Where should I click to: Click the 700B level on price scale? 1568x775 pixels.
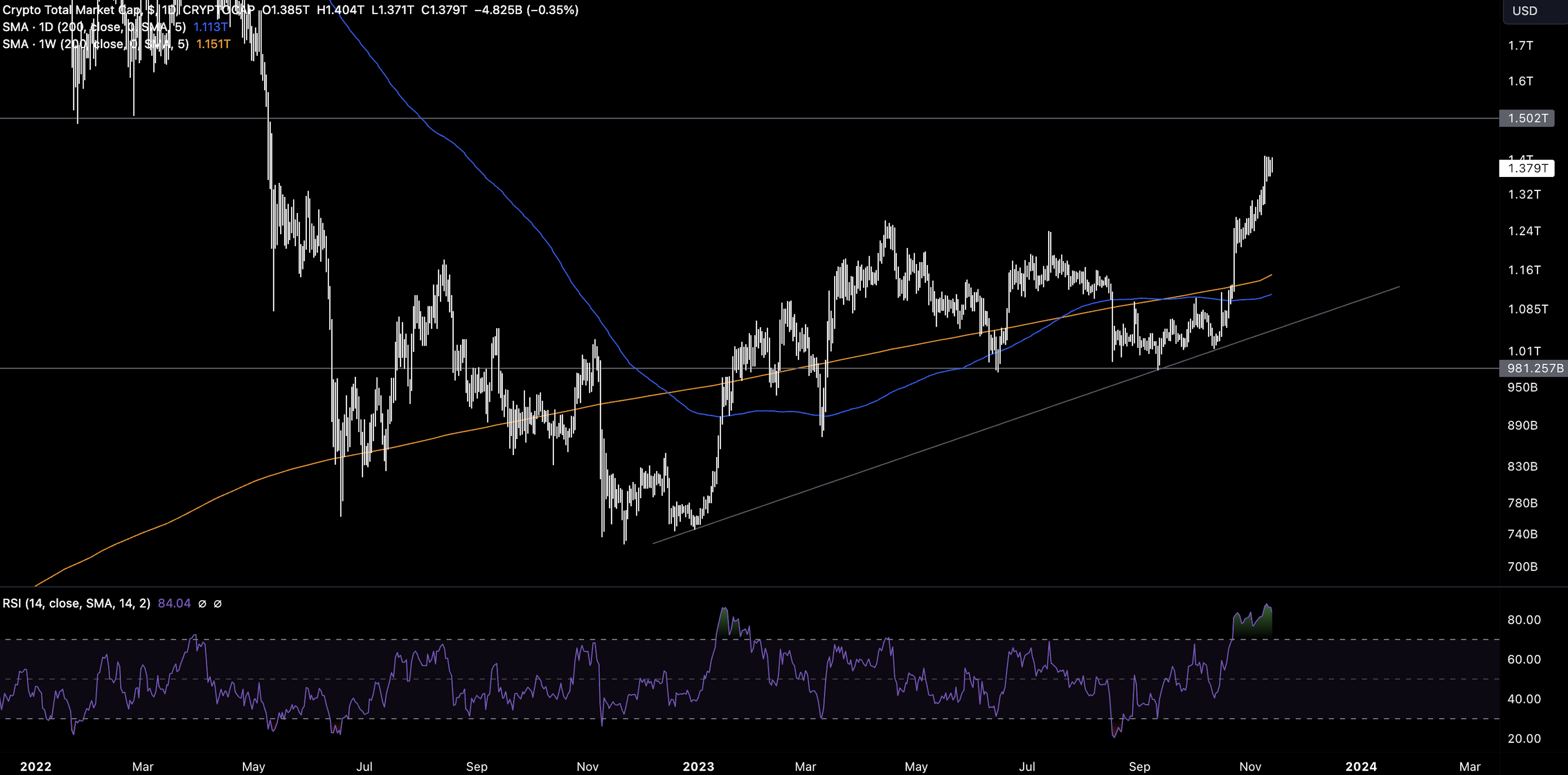1522,566
